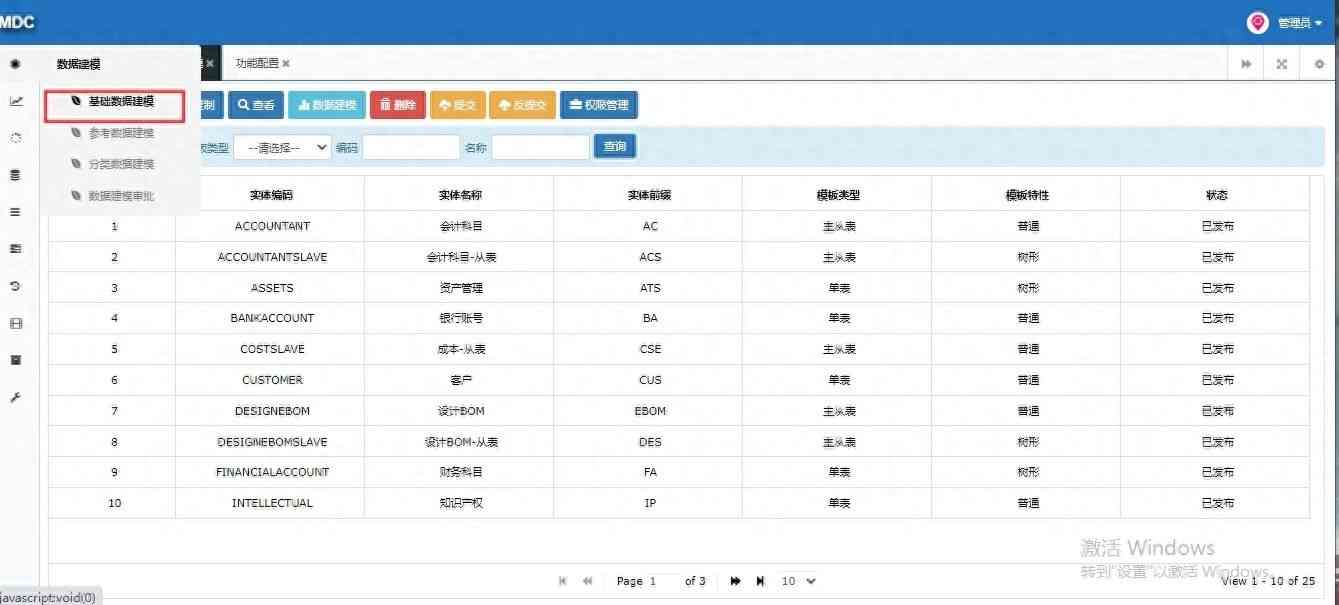The width and height of the screenshot is (1339, 605).
Task: Select the ACCOUNTANTSLAVE row
Action: (x=679, y=257)
